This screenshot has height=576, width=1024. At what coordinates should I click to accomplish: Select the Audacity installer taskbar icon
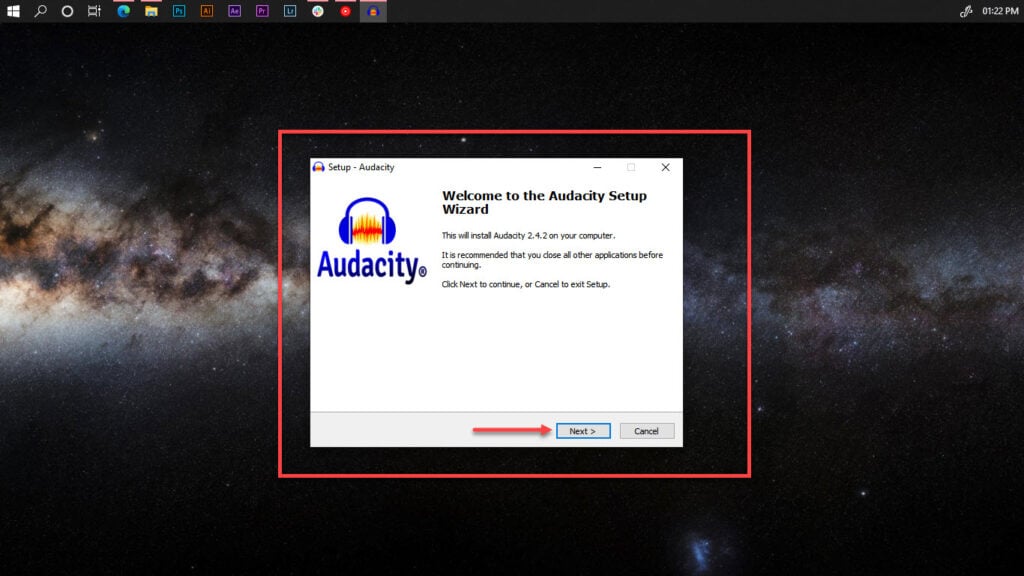point(374,11)
